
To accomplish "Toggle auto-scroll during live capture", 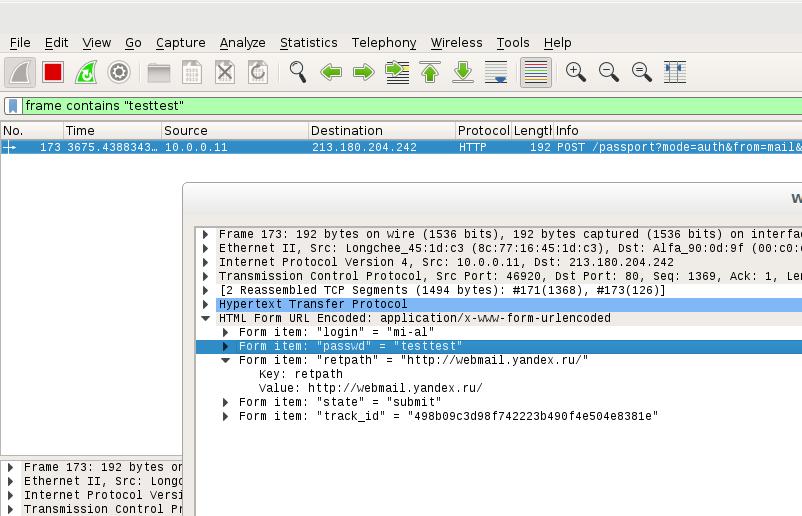I will (496, 72).
